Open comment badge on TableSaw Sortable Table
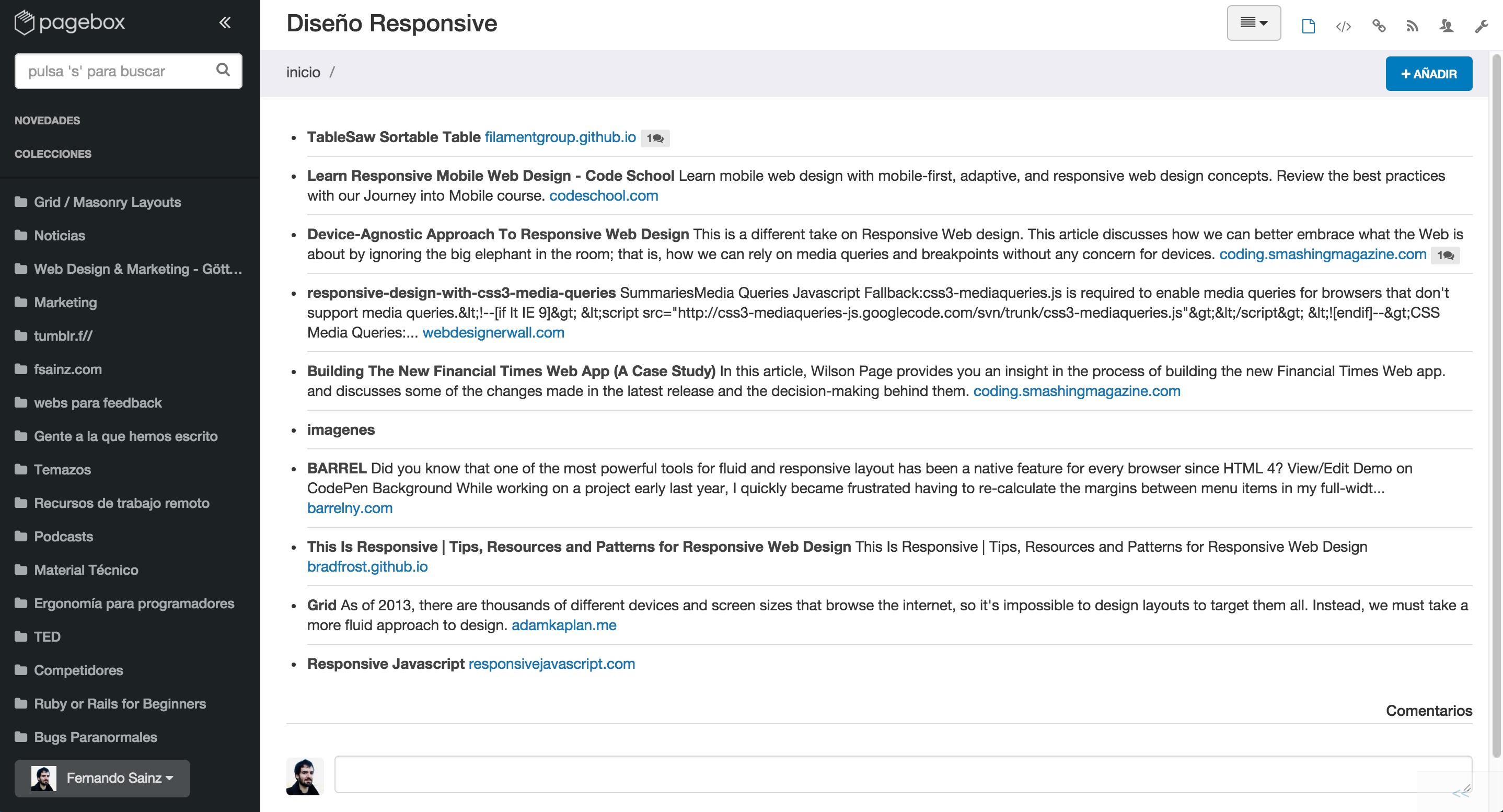Screen dimensions: 1503x812 [x=655, y=138]
